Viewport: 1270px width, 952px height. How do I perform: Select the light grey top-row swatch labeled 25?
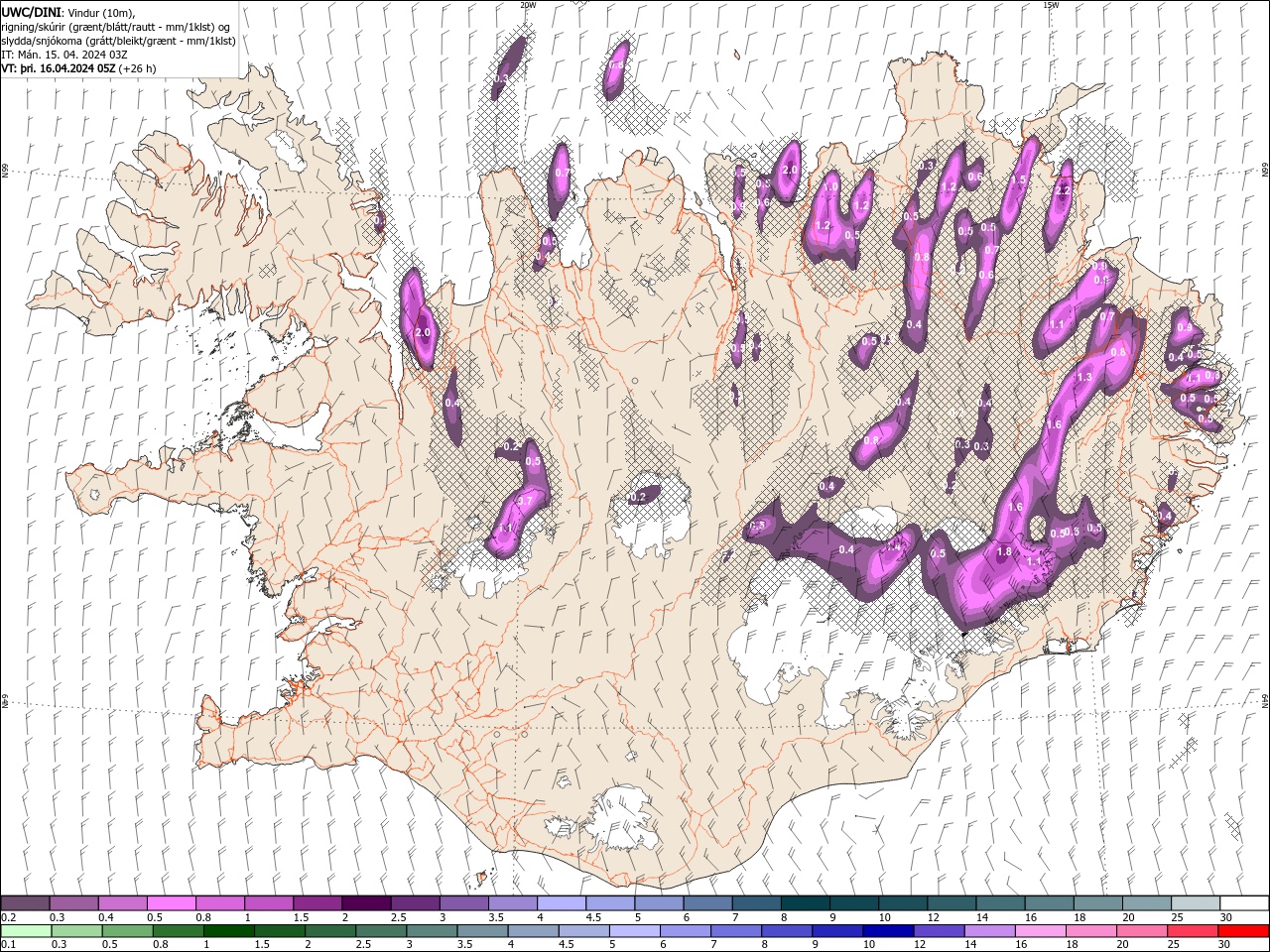coord(1195,903)
